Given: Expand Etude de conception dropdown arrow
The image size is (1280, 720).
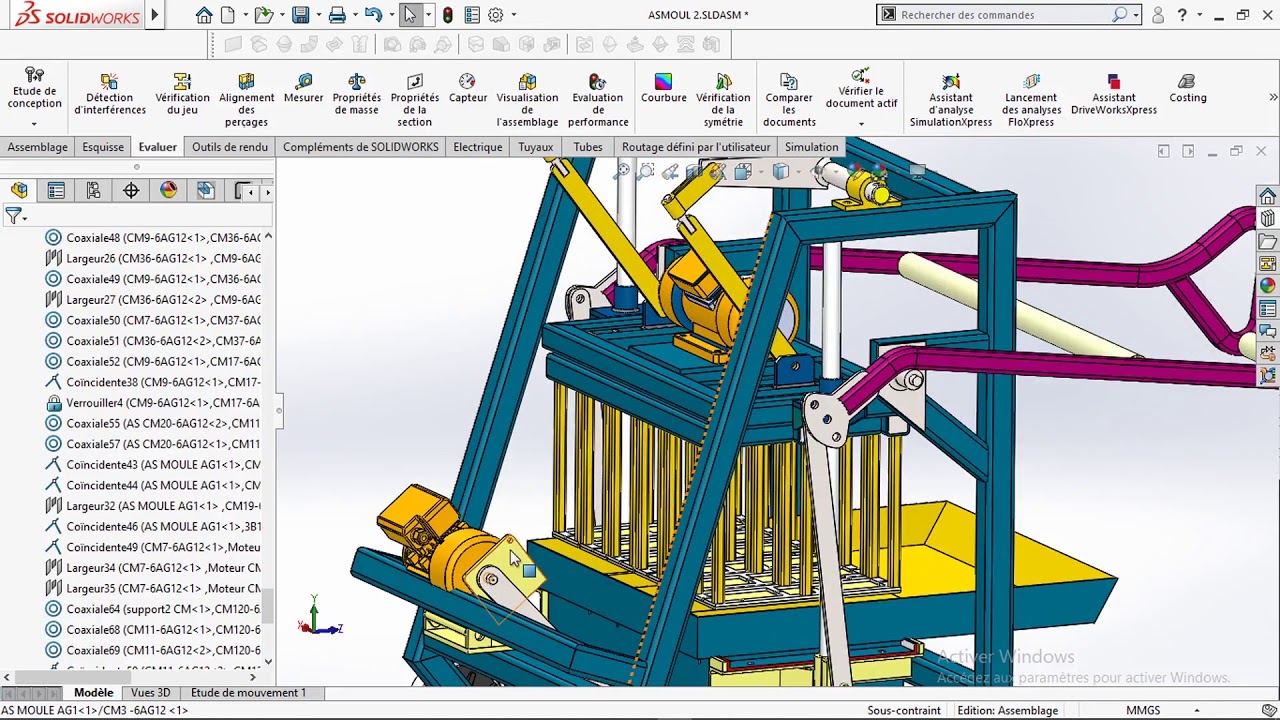Looking at the screenshot, I should point(34,124).
